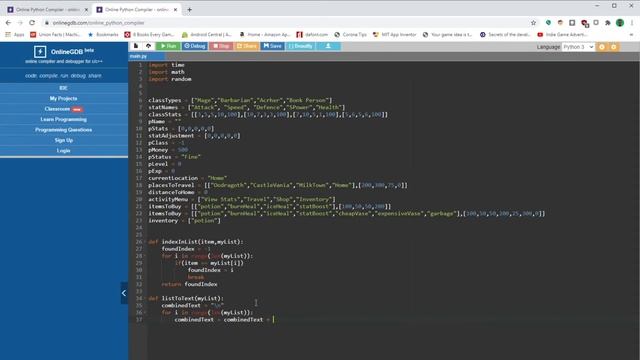Start the Debug session
640x360 pixels.
[195, 46]
